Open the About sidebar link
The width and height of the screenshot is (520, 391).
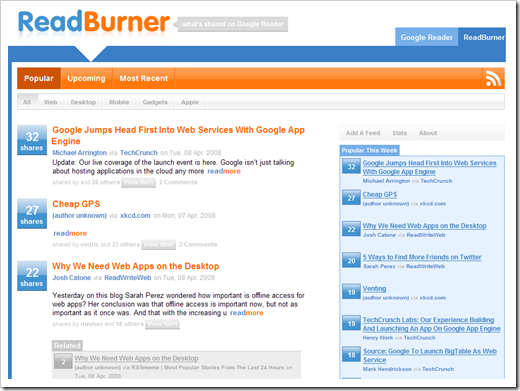click(x=428, y=133)
